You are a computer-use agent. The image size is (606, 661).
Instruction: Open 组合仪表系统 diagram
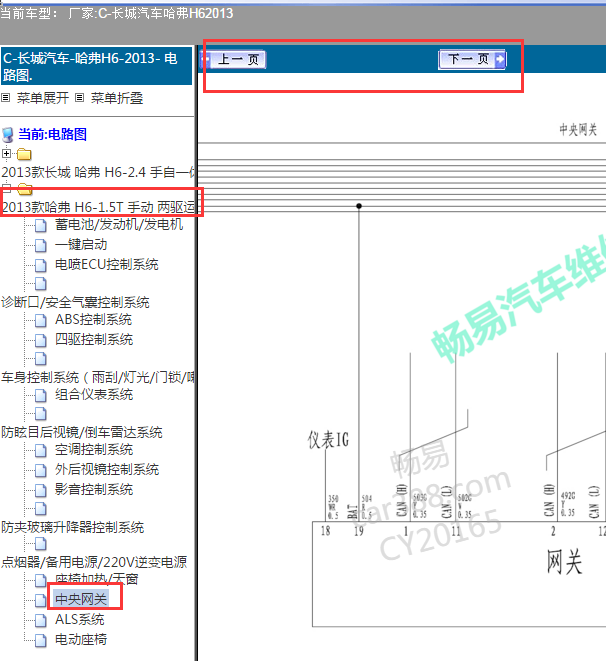tap(94, 395)
